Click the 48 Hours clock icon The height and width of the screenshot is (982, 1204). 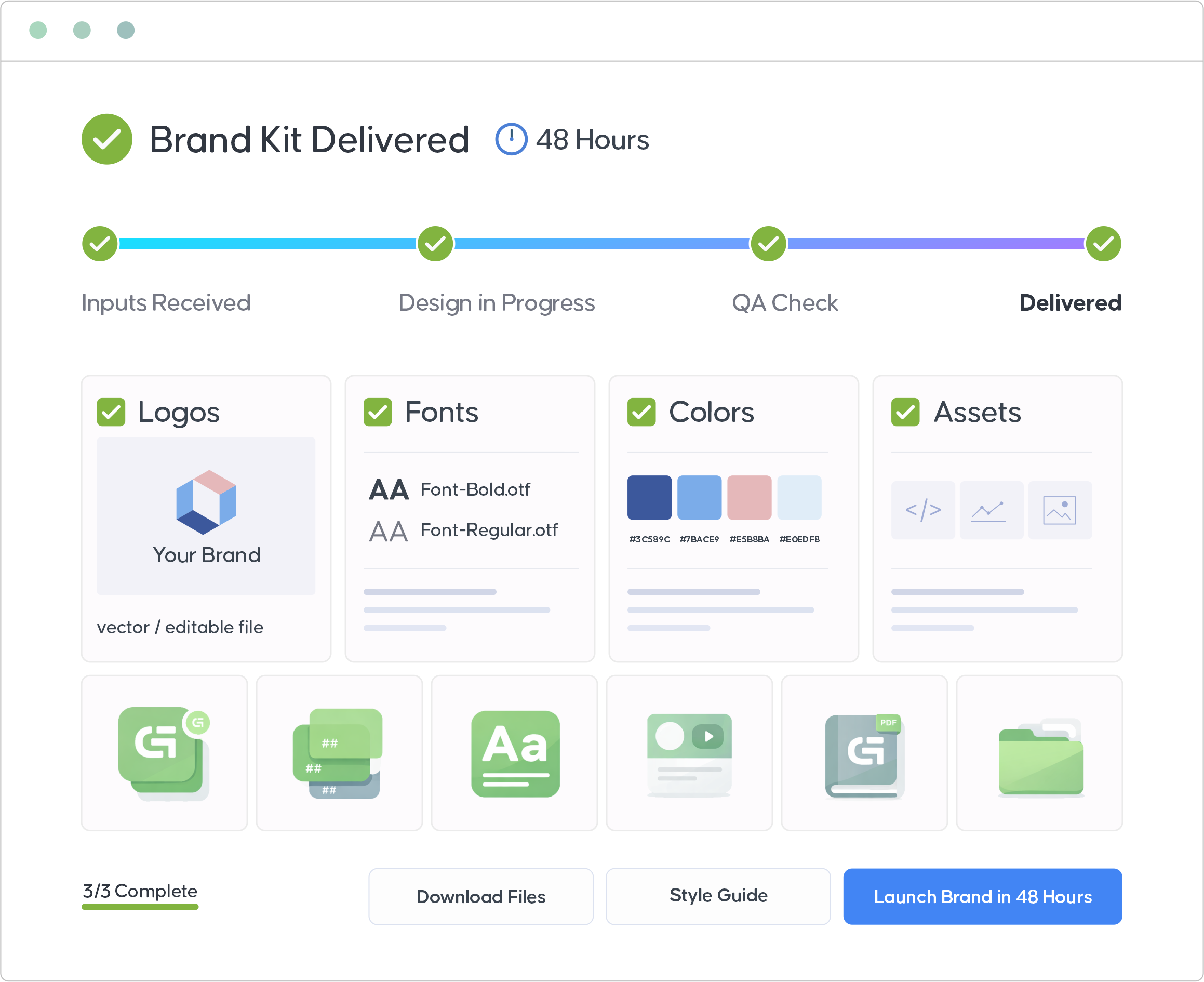[511, 139]
